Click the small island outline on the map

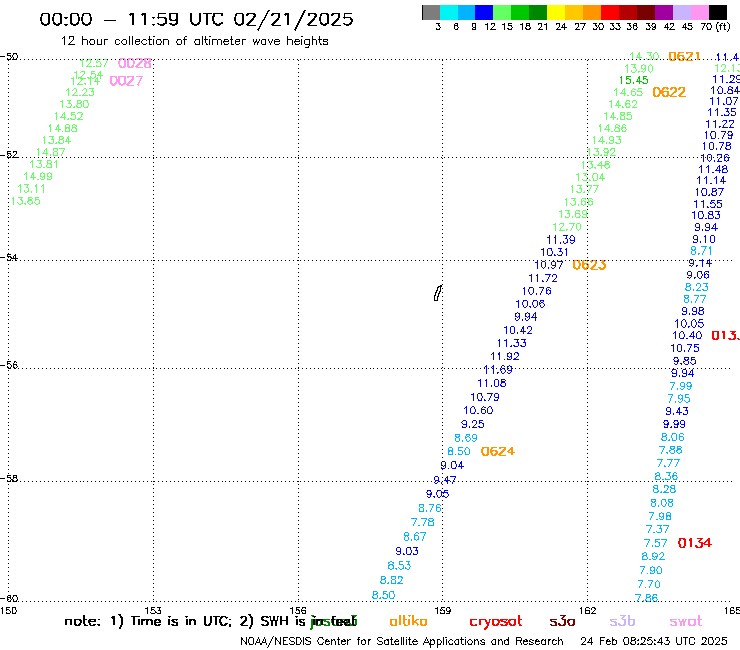[x=437, y=293]
